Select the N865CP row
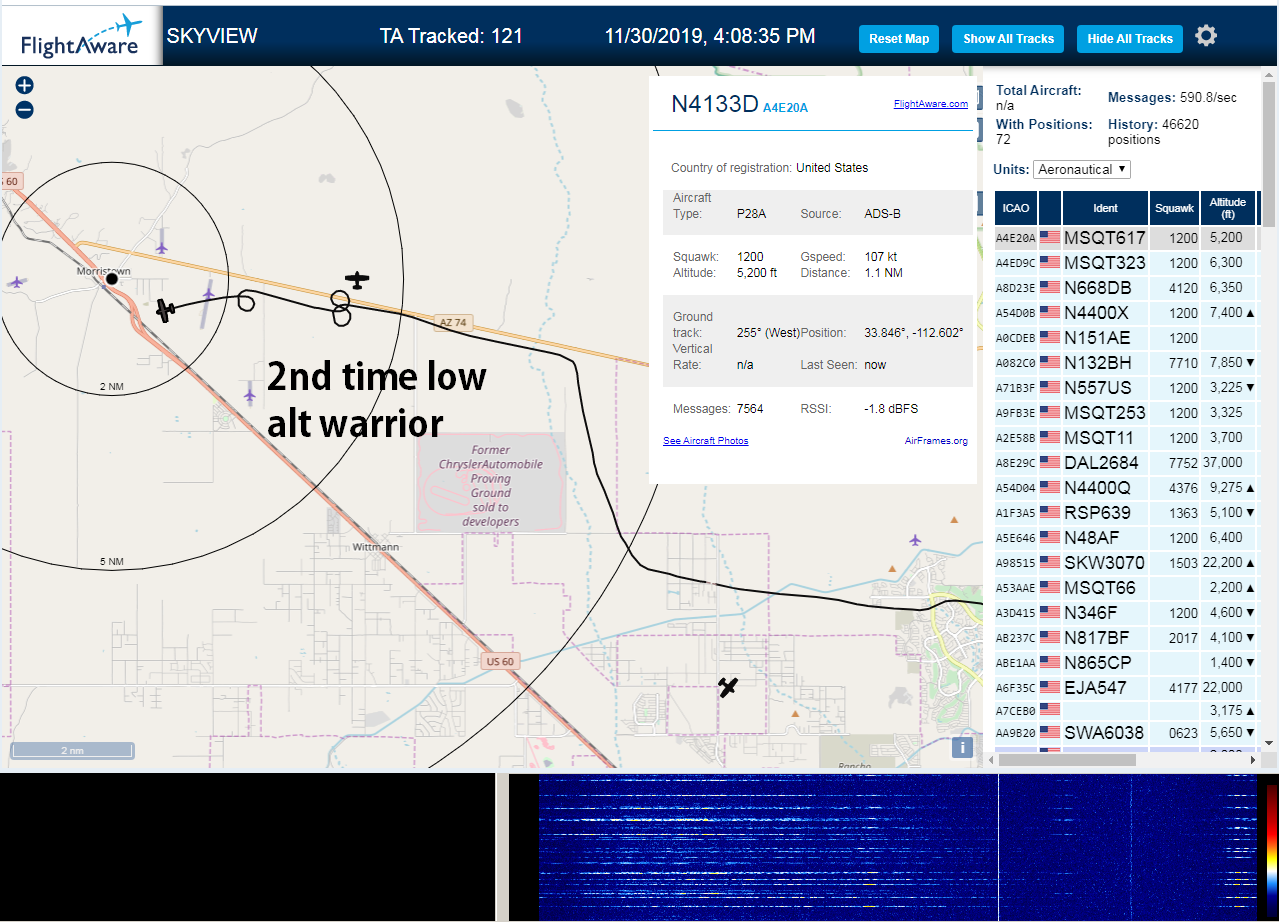The image size is (1279, 923). pos(1126,663)
